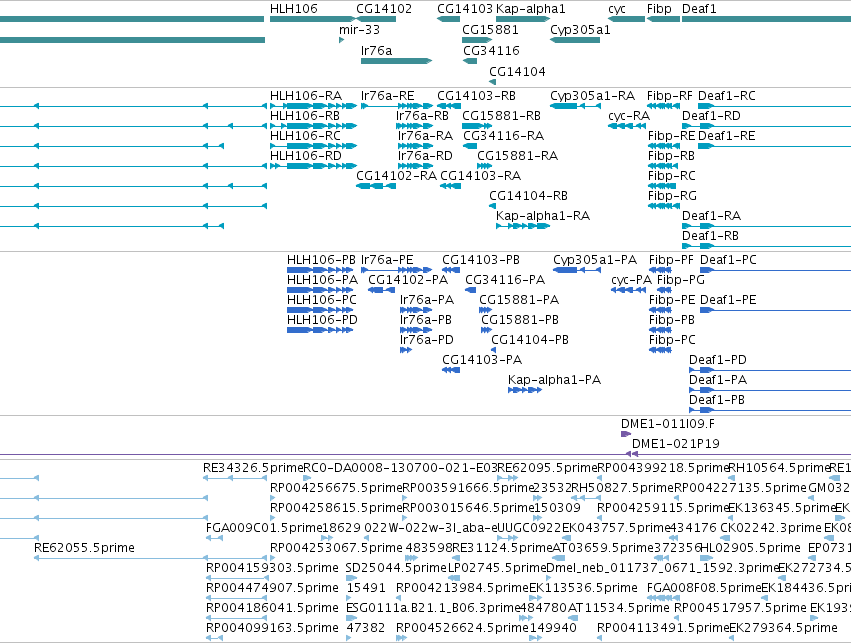851x643 pixels.
Task: Click the Ir76a-RE transcript
Action: click(x=396, y=106)
